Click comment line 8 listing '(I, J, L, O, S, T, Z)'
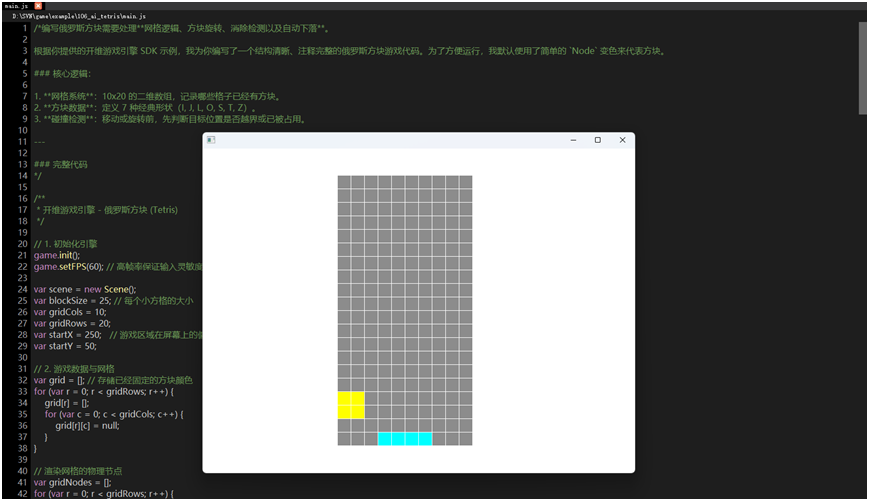The image size is (869, 501). 145,108
